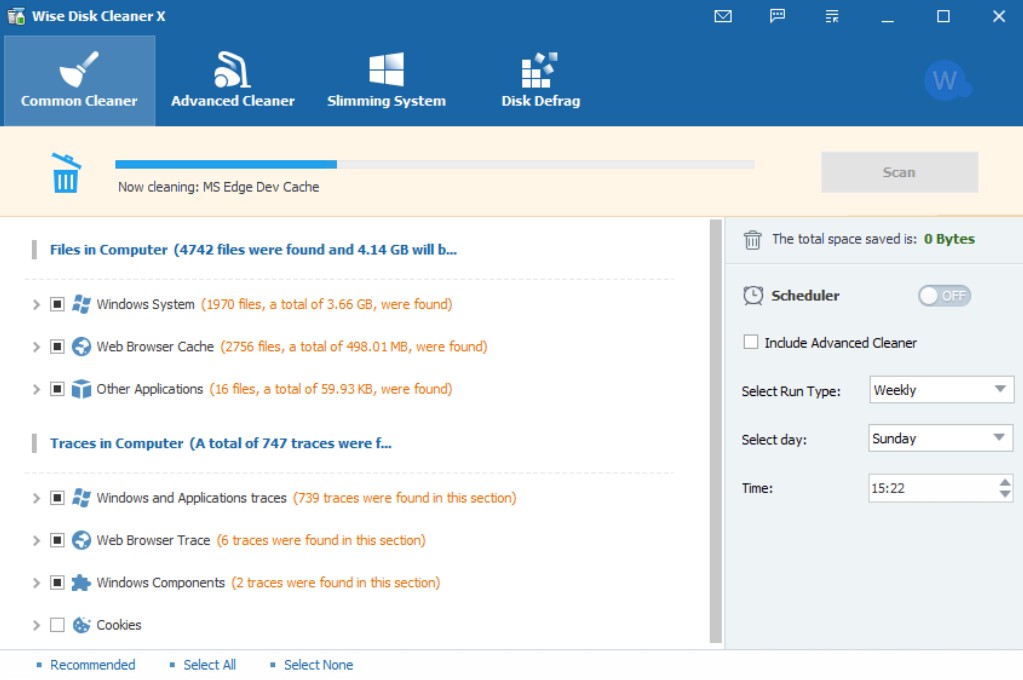Click the '1970 files, a total of 3.66 GB' text
Image resolution: width=1023 pixels, height=680 pixels.
pyautogui.click(x=326, y=304)
